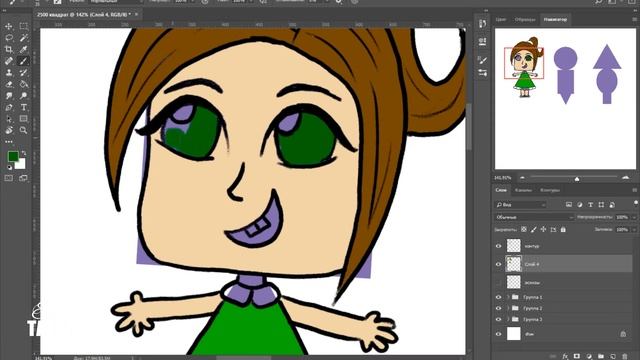The height and width of the screenshot is (360, 640).
Task: Open the layer filter kind dropdown
Action: [520, 204]
